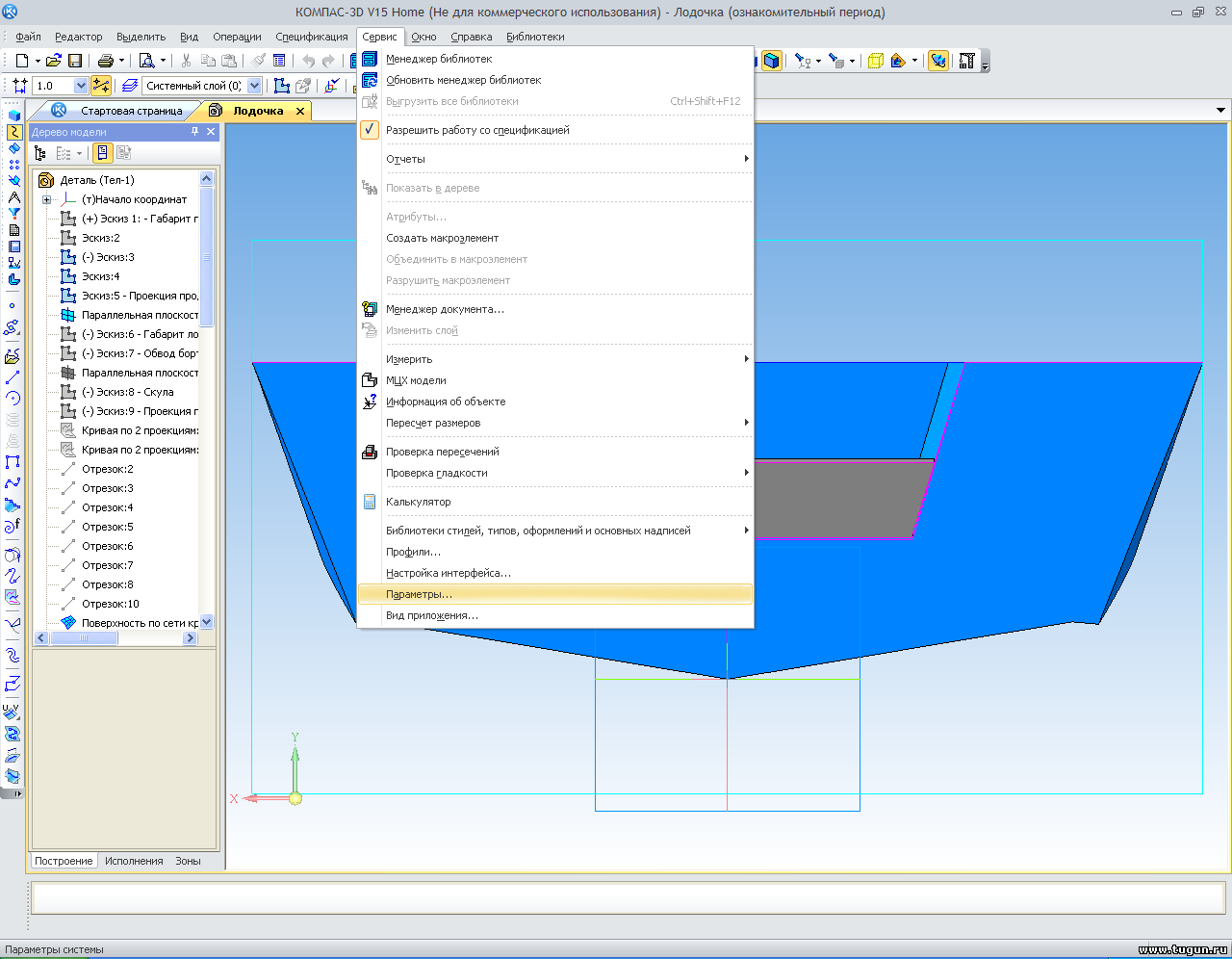Click the Print preview magnifier icon

tap(146, 61)
